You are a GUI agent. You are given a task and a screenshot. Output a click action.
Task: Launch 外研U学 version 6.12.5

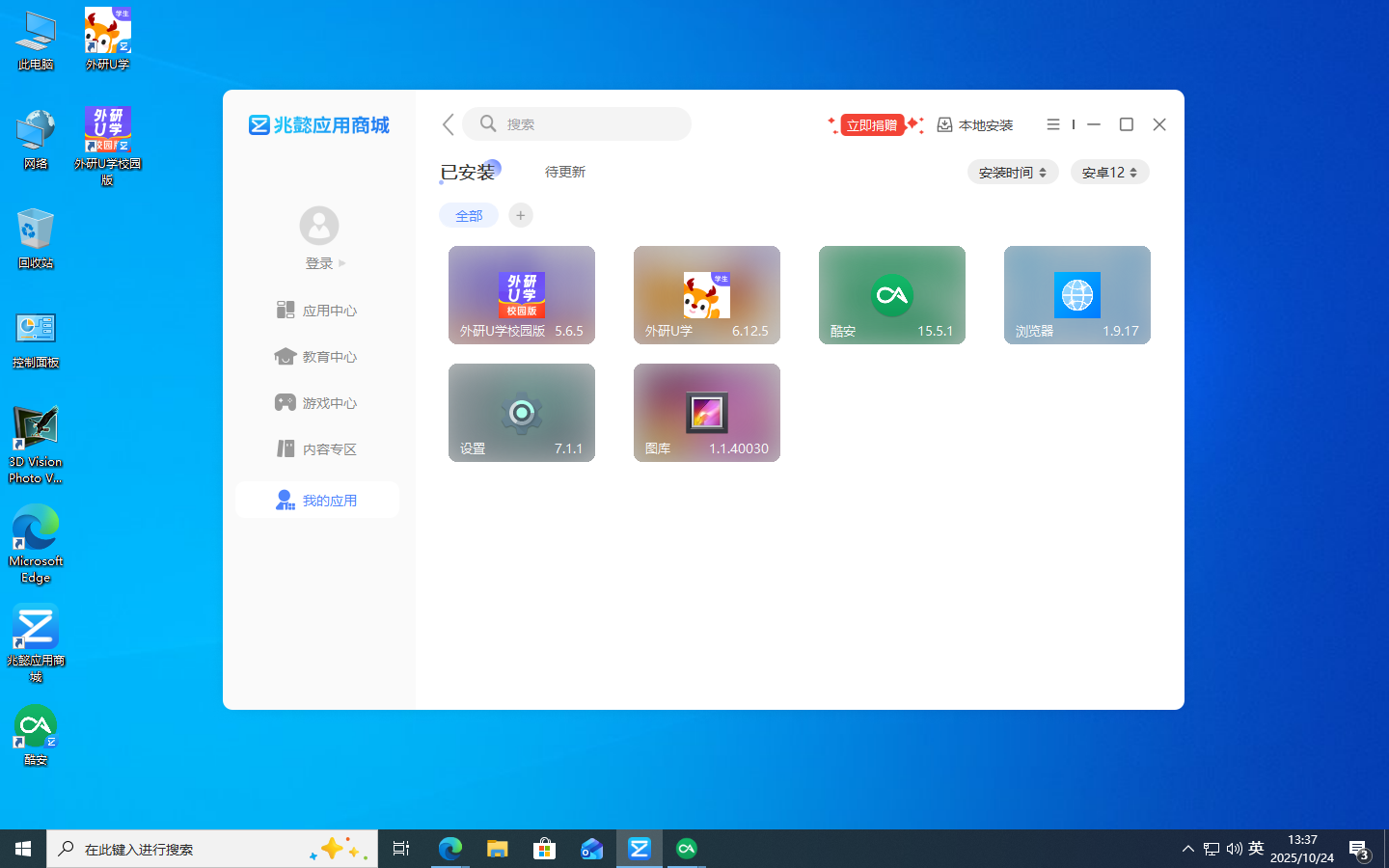click(706, 294)
